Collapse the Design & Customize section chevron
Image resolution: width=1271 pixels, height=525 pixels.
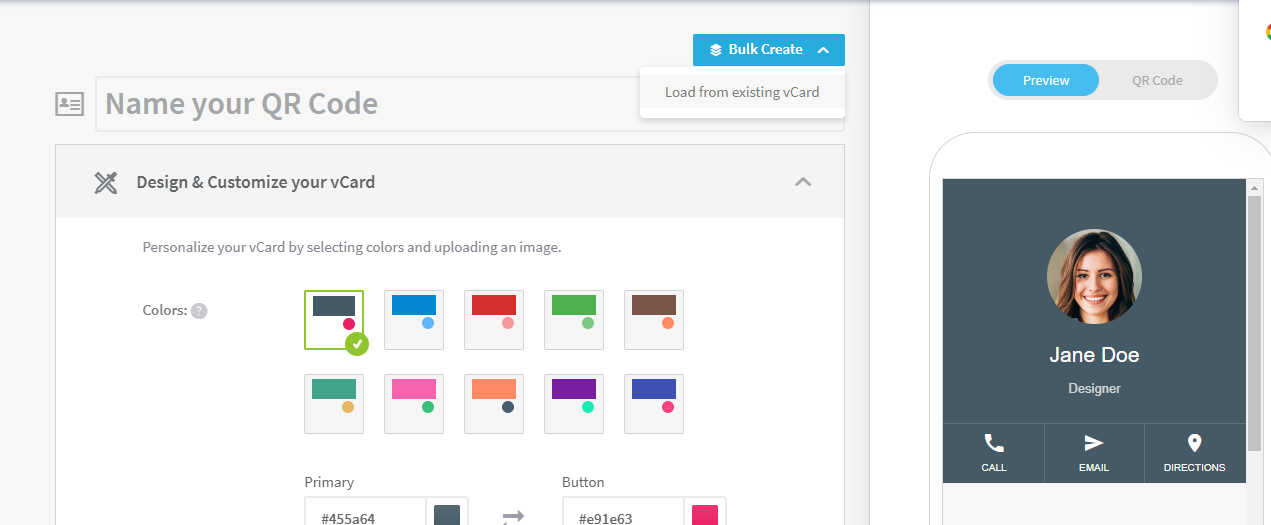[x=802, y=182]
